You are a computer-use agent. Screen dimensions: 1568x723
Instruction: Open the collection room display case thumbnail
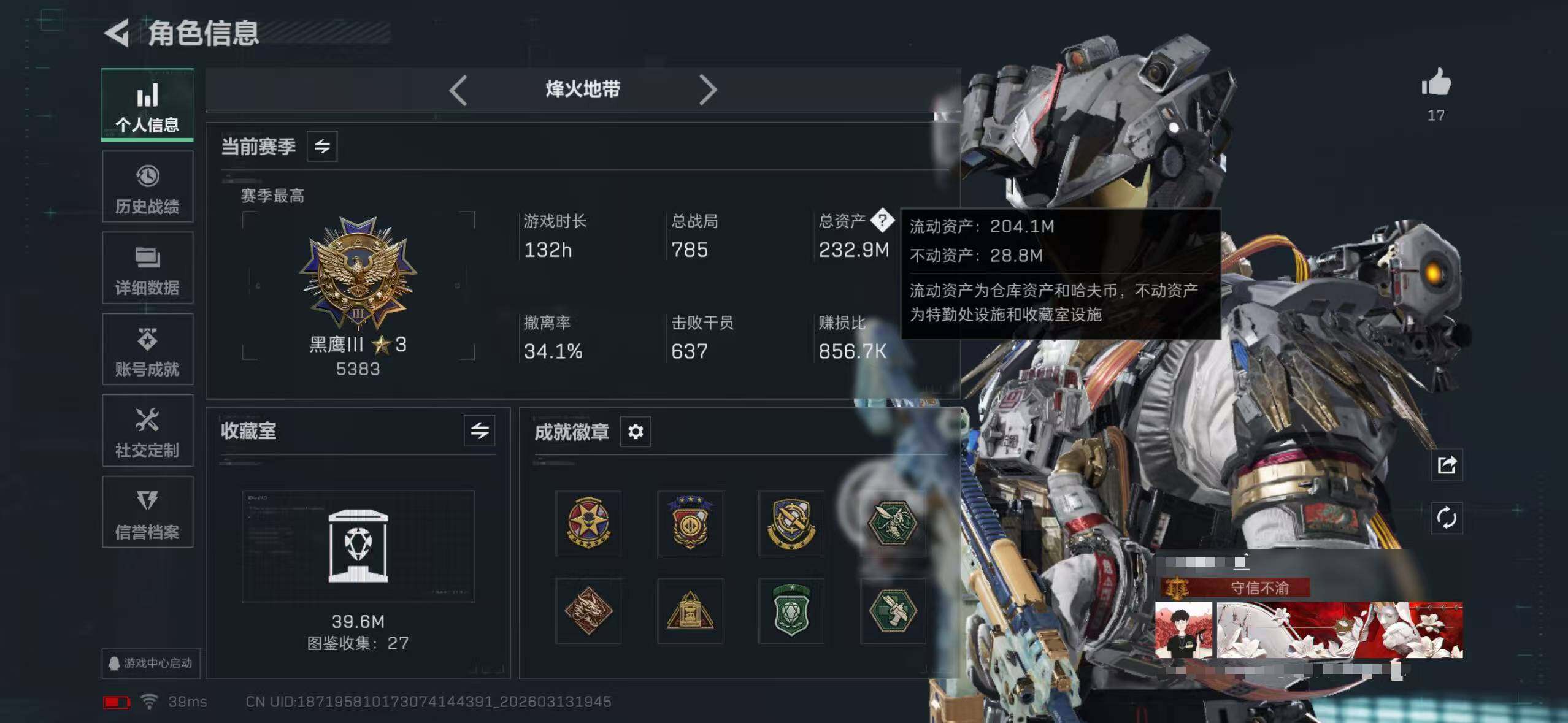click(358, 546)
